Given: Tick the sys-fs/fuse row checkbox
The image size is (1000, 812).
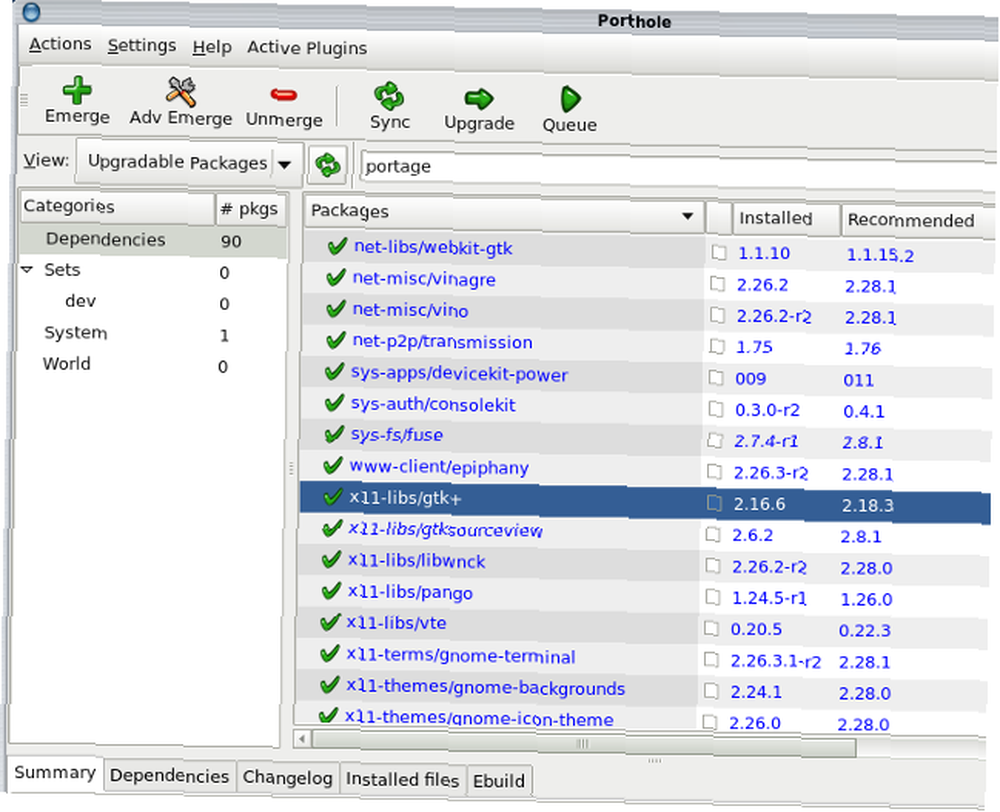Looking at the screenshot, I should point(715,440).
